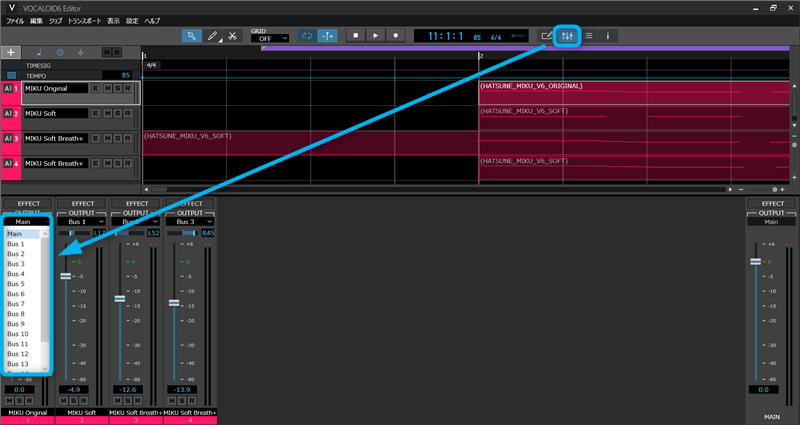Screen dimensions: 800x425
Task: Open the ヘルプ menu
Action: tap(152, 21)
